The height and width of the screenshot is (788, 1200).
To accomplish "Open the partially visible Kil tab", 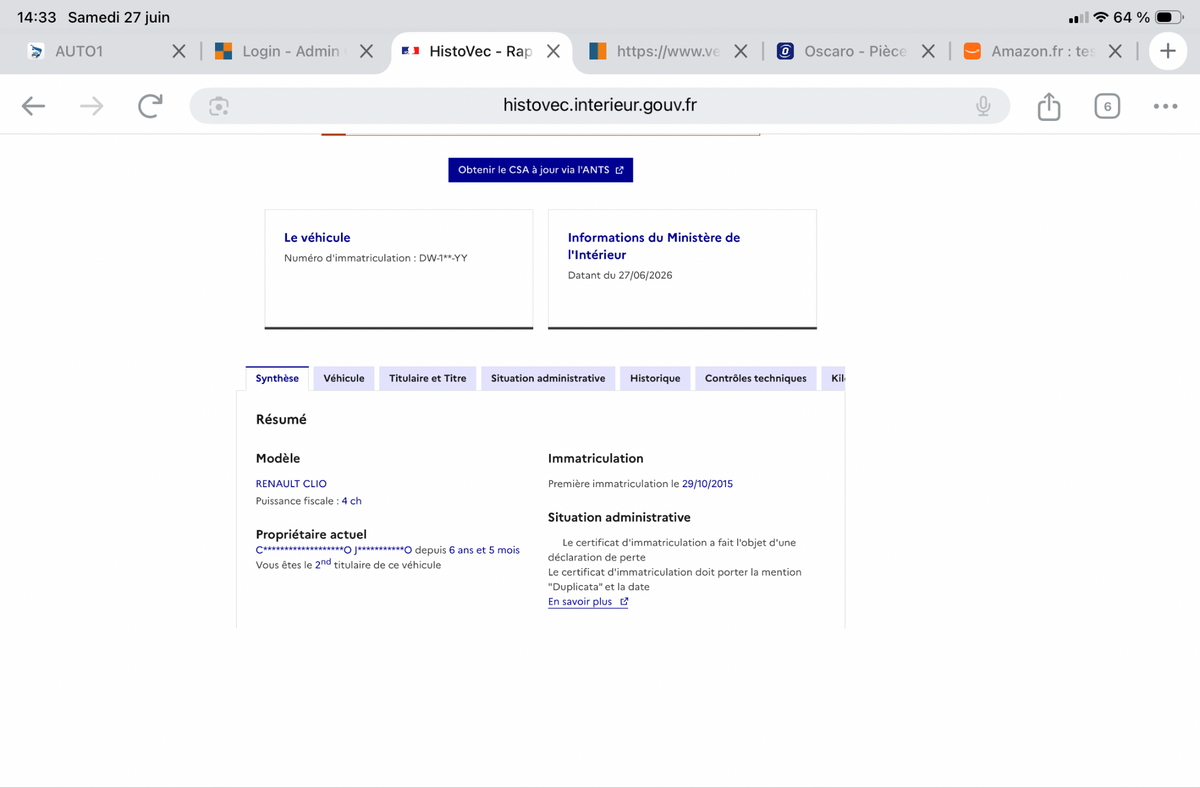I will [833, 378].
